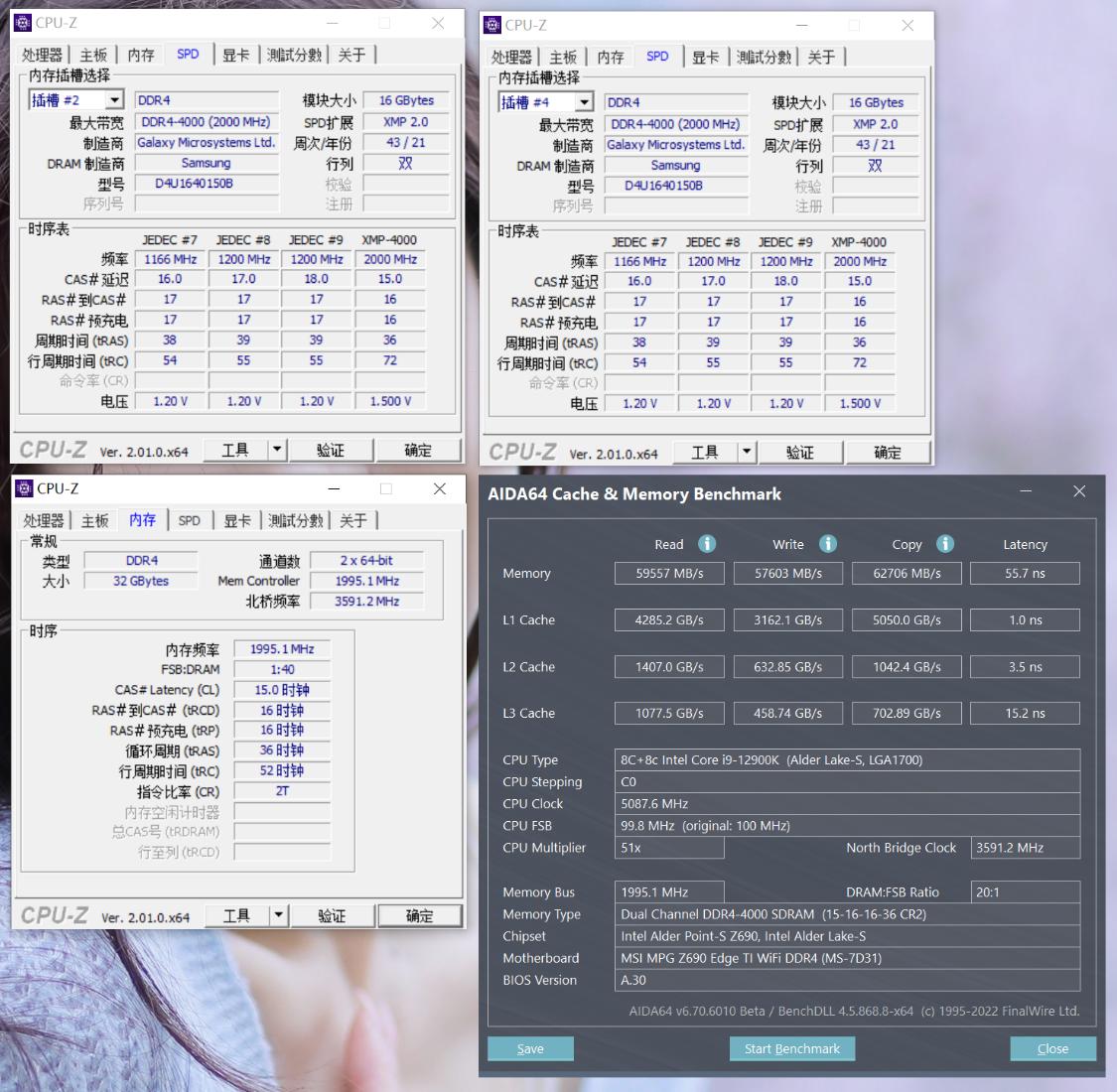
Task: Close the bottom CPU-Z memory window
Action: (440, 488)
